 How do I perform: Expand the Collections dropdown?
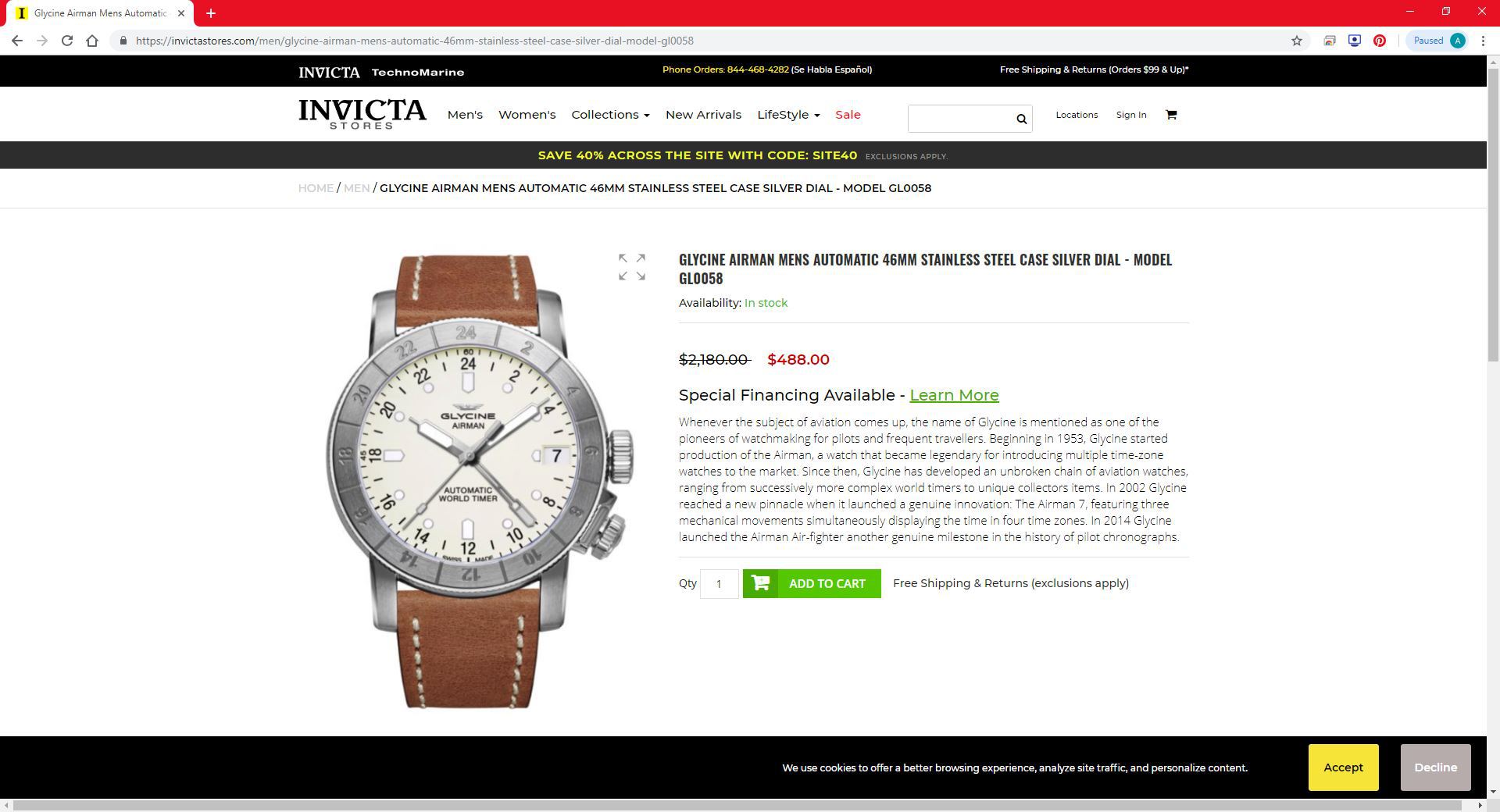[x=610, y=115]
